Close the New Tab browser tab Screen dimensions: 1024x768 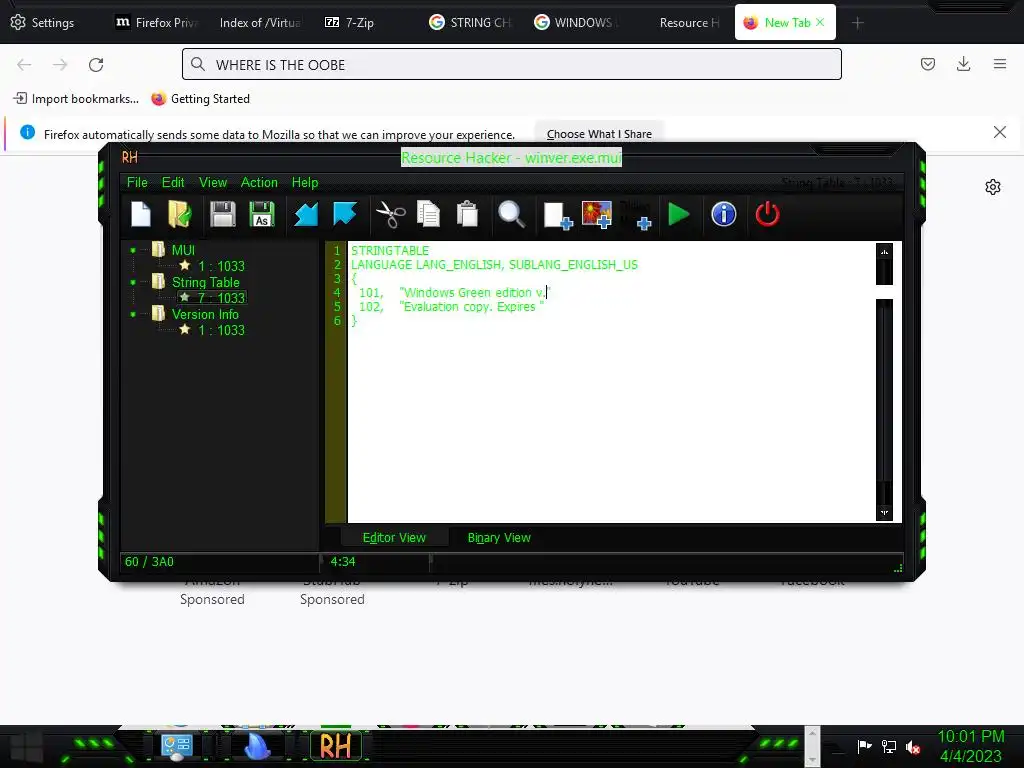pos(820,22)
